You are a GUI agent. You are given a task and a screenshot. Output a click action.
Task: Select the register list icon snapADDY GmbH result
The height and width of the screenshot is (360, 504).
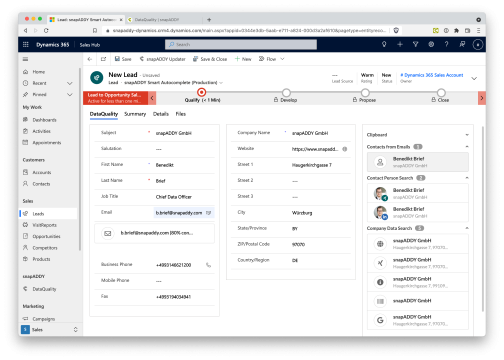pyautogui.click(x=418, y=301)
